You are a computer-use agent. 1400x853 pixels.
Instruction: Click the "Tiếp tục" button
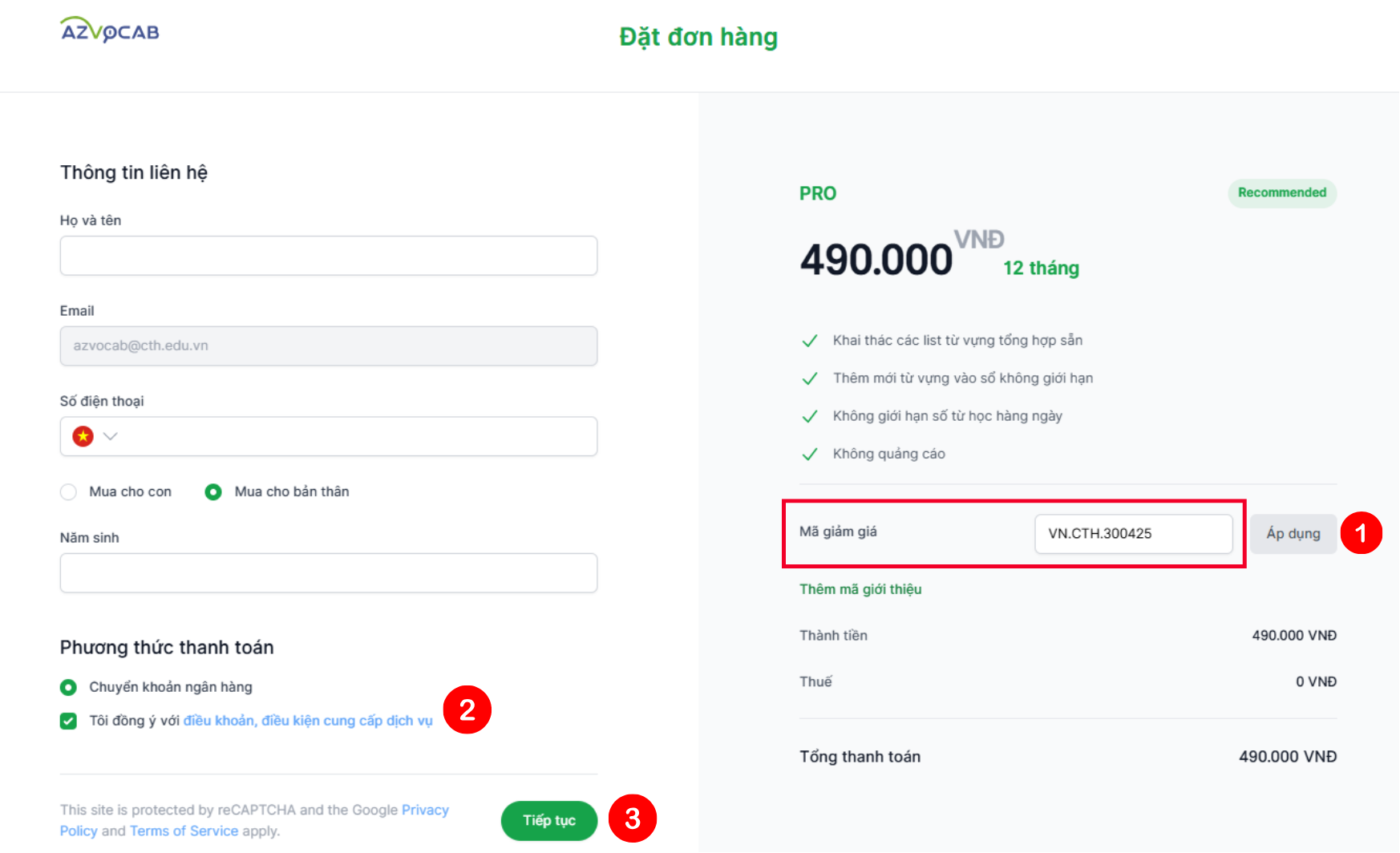(x=549, y=820)
